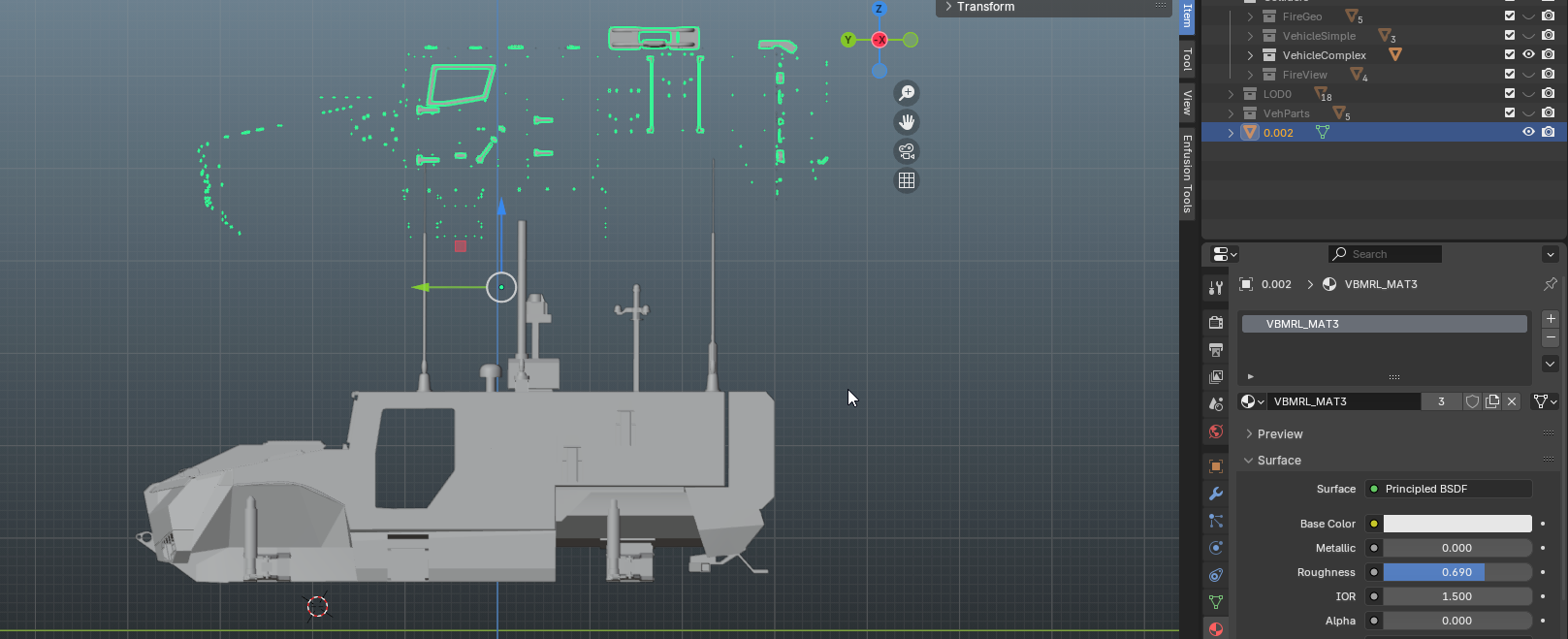The height and width of the screenshot is (639, 1568).
Task: Open the Principled BSDF surface shader selector
Action: click(x=1448, y=489)
